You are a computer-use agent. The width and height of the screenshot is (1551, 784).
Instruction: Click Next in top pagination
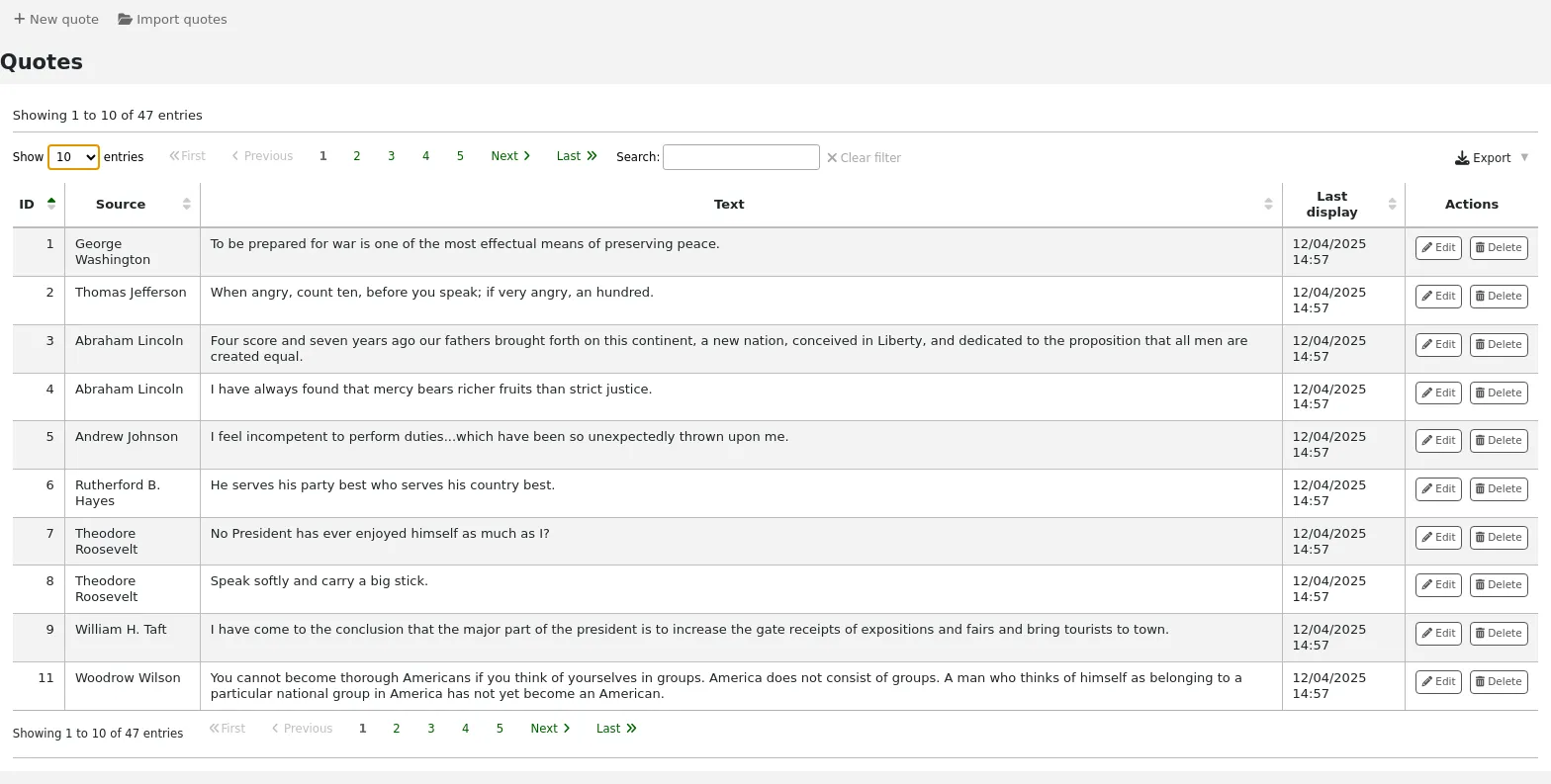(x=510, y=156)
